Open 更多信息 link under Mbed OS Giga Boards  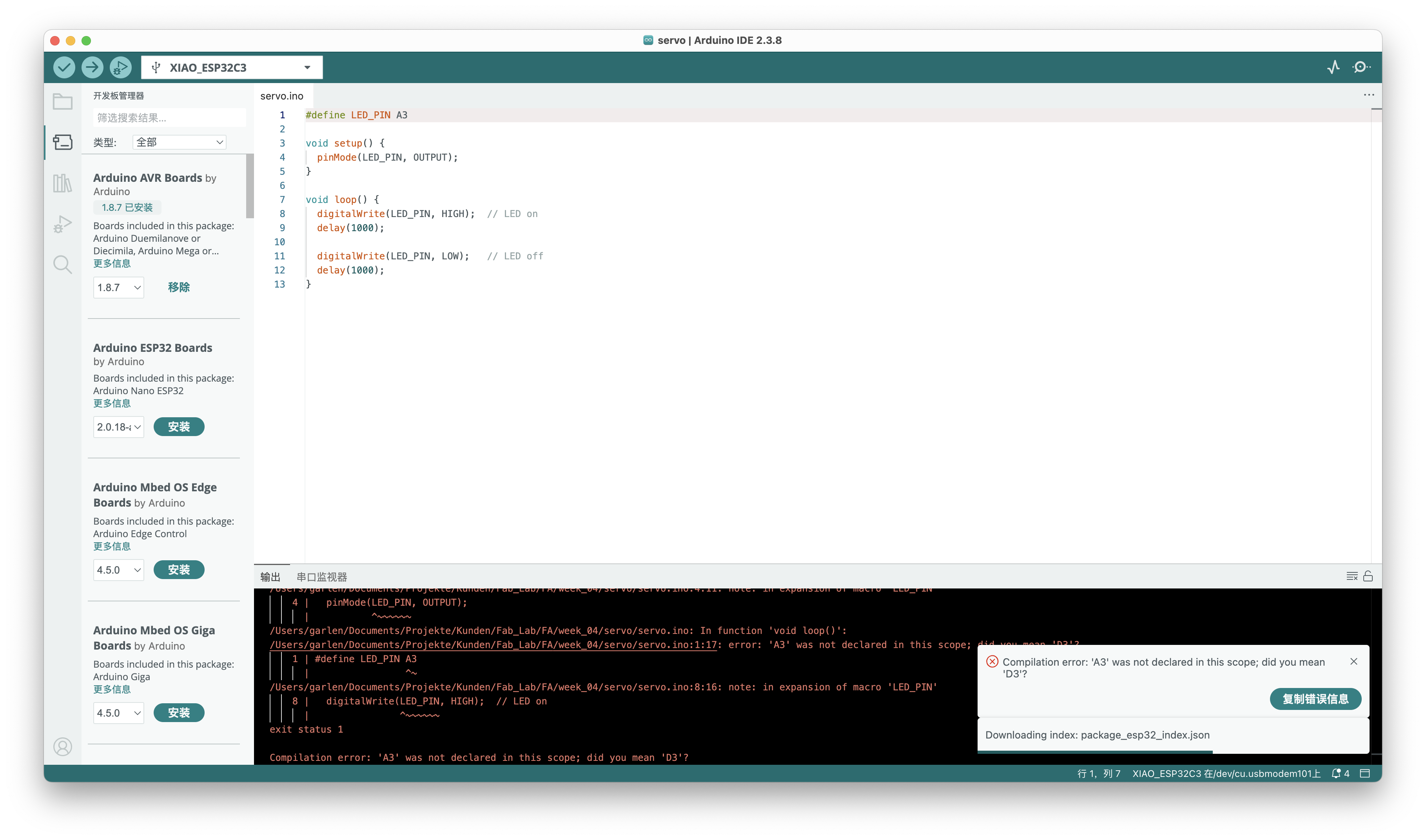tap(112, 690)
